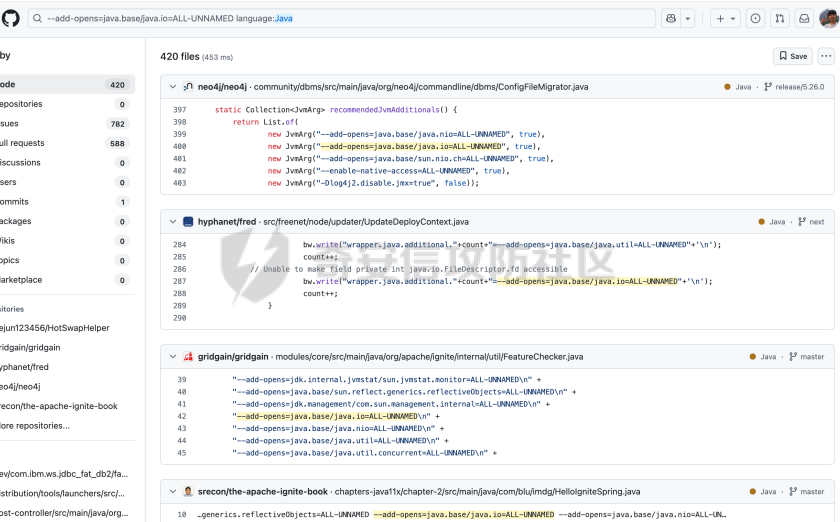Open srecon/the-apache-ignite-book repository link

tap(262, 491)
